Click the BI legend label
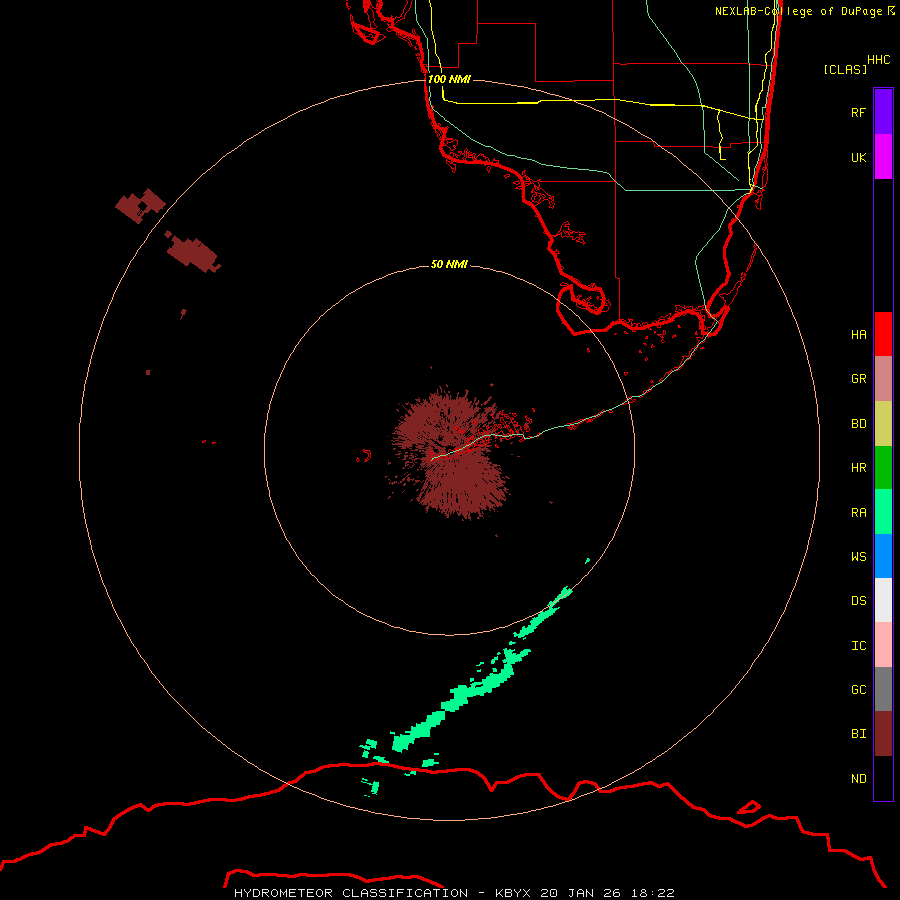This screenshot has width=900, height=900. point(858,734)
